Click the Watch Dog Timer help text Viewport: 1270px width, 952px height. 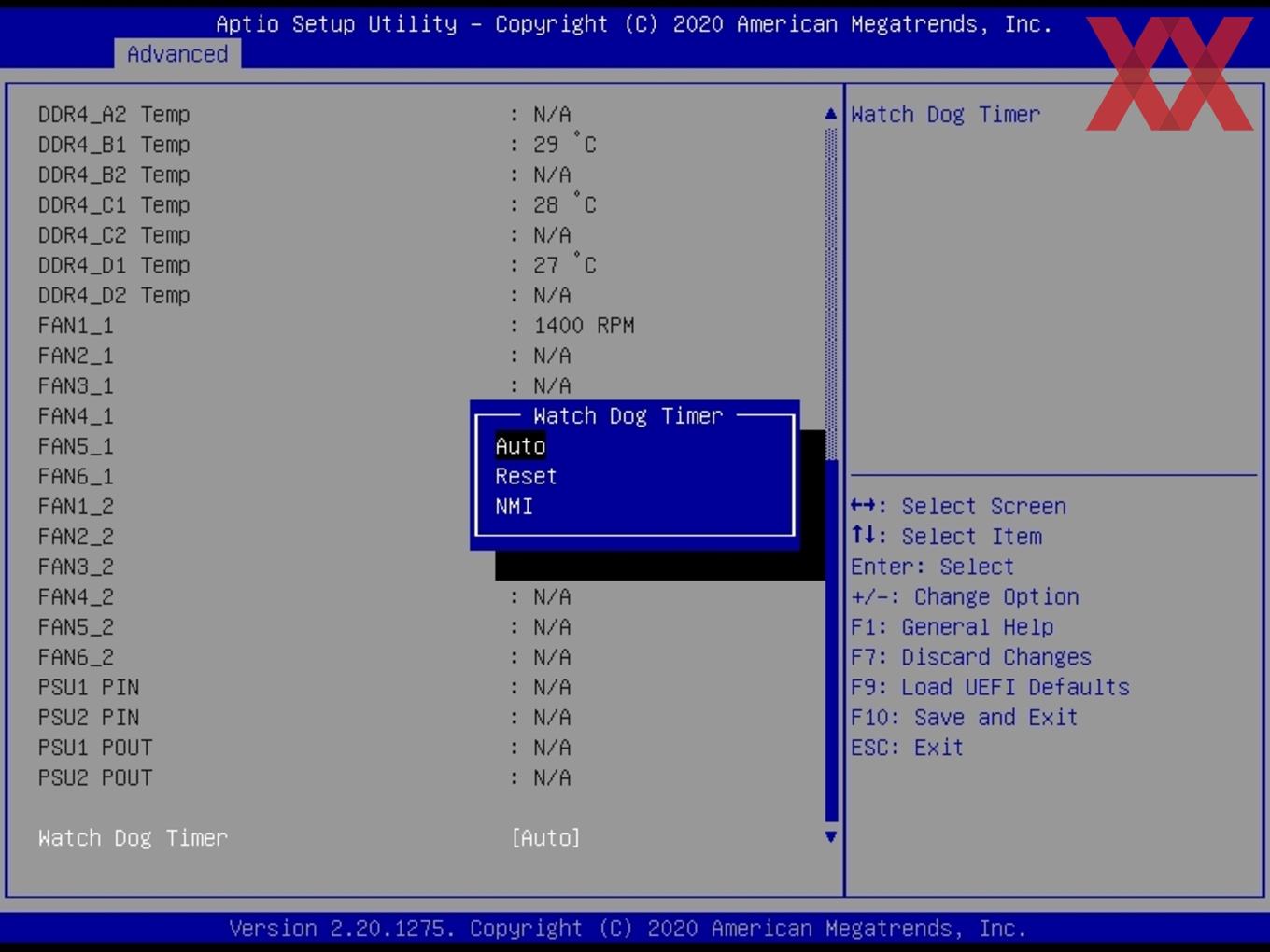(x=945, y=114)
